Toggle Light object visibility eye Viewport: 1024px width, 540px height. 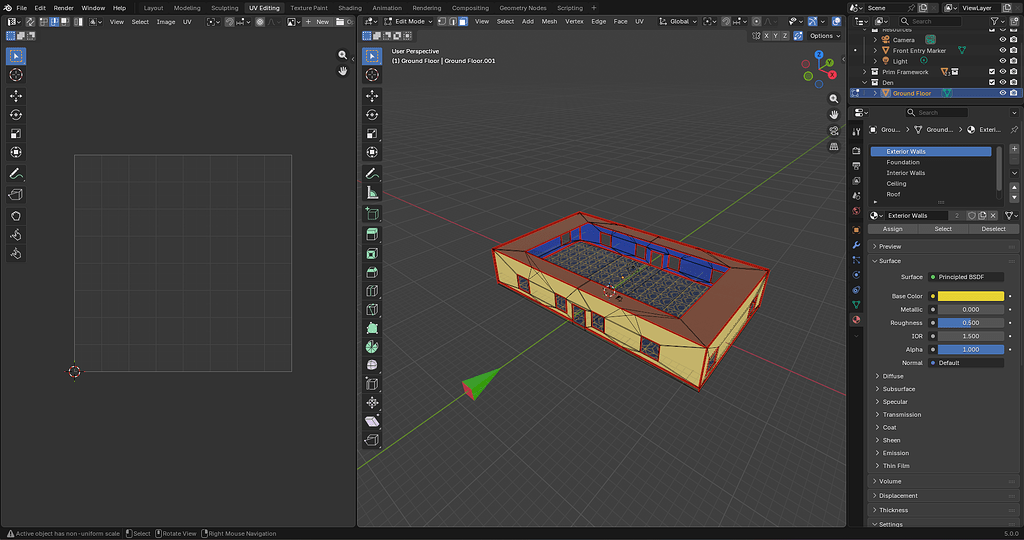pos(1002,61)
